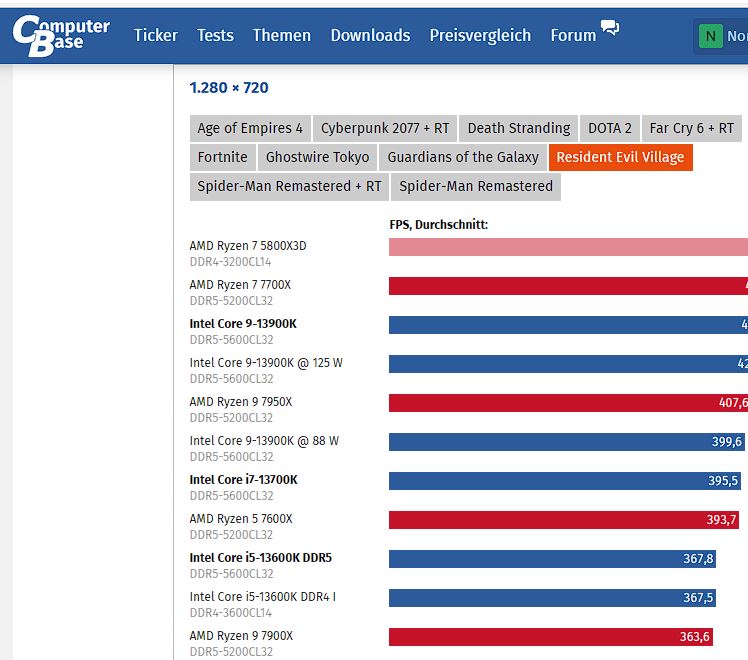Click the 393,7 bar value
Screen dimensions: 748x660
pyautogui.click(x=721, y=520)
